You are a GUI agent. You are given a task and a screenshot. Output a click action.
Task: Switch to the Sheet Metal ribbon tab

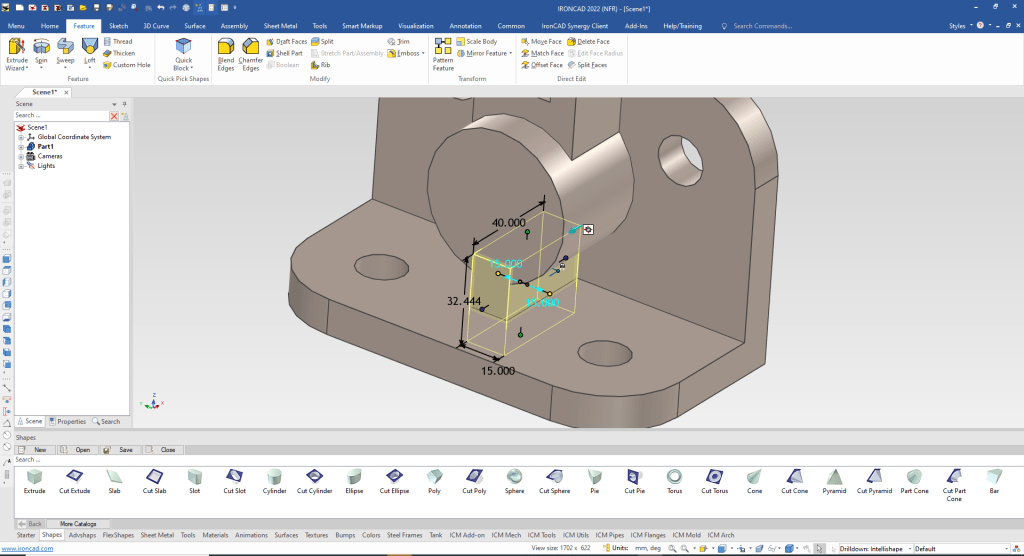pyautogui.click(x=280, y=25)
